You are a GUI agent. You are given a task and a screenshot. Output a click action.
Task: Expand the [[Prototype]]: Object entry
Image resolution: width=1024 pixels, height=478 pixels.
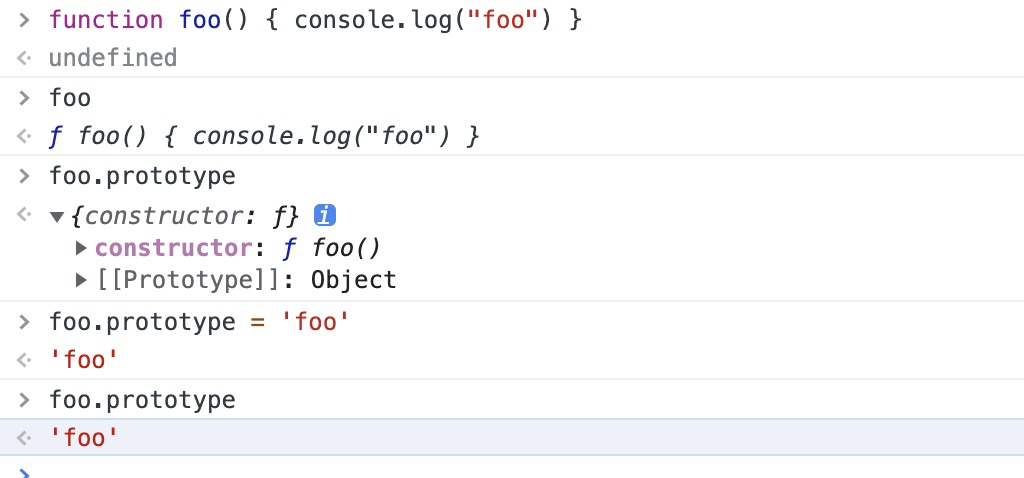pyautogui.click(x=82, y=280)
